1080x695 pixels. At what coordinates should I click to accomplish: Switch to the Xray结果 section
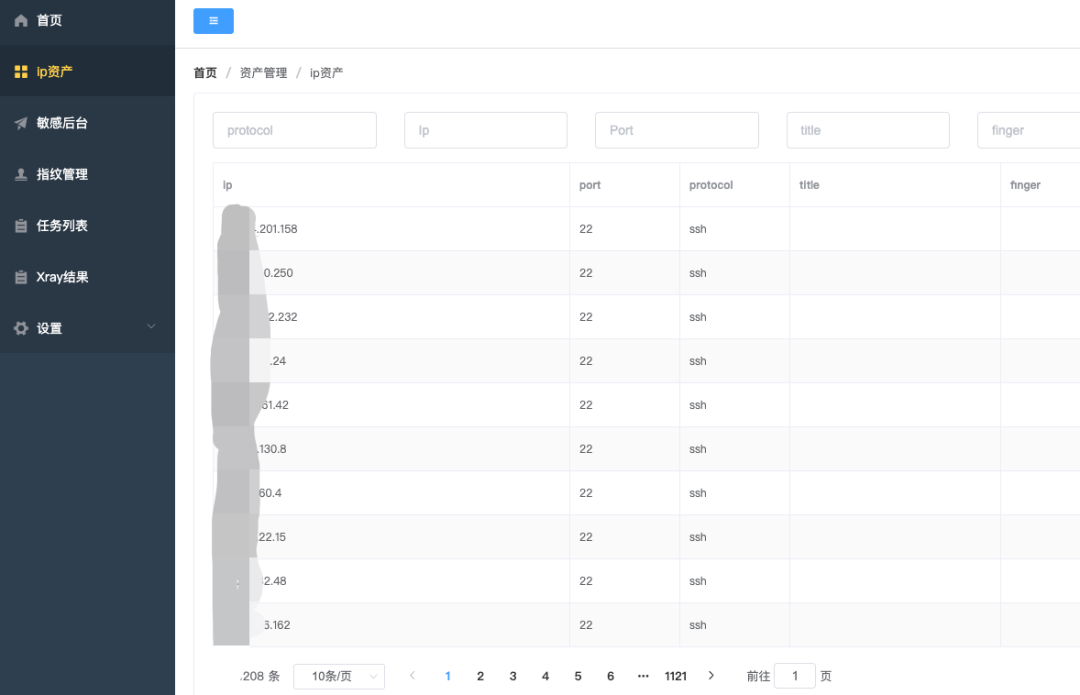coord(63,276)
